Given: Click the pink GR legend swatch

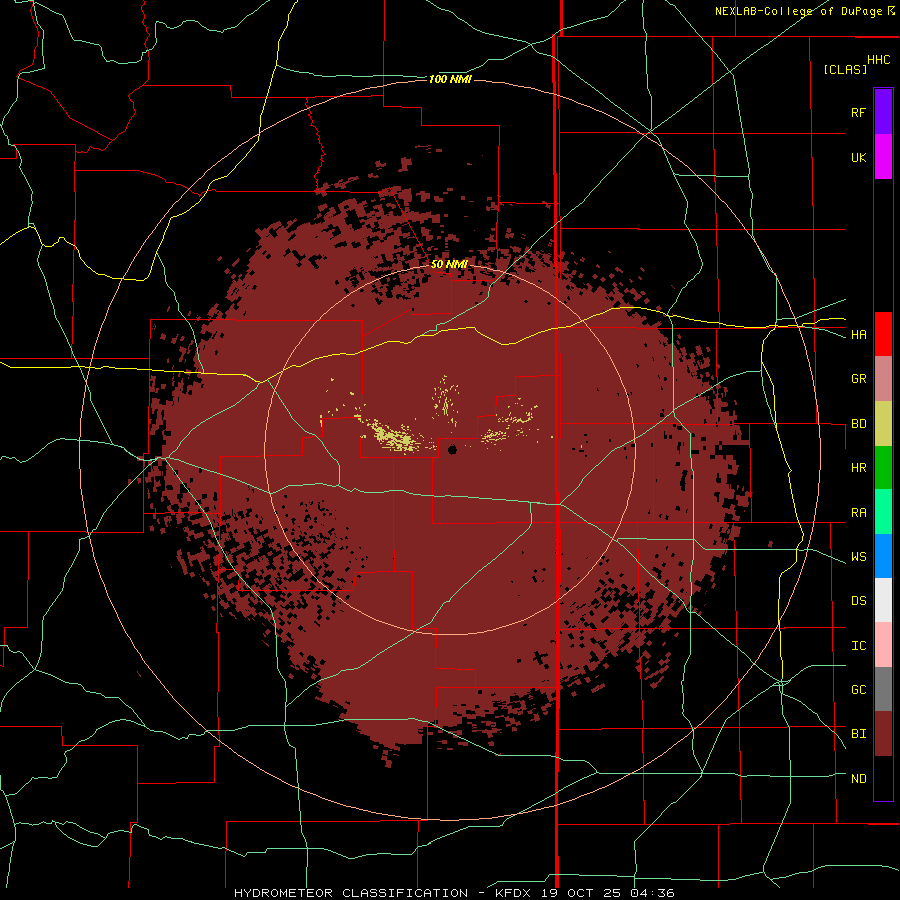Looking at the screenshot, I should point(883,378).
